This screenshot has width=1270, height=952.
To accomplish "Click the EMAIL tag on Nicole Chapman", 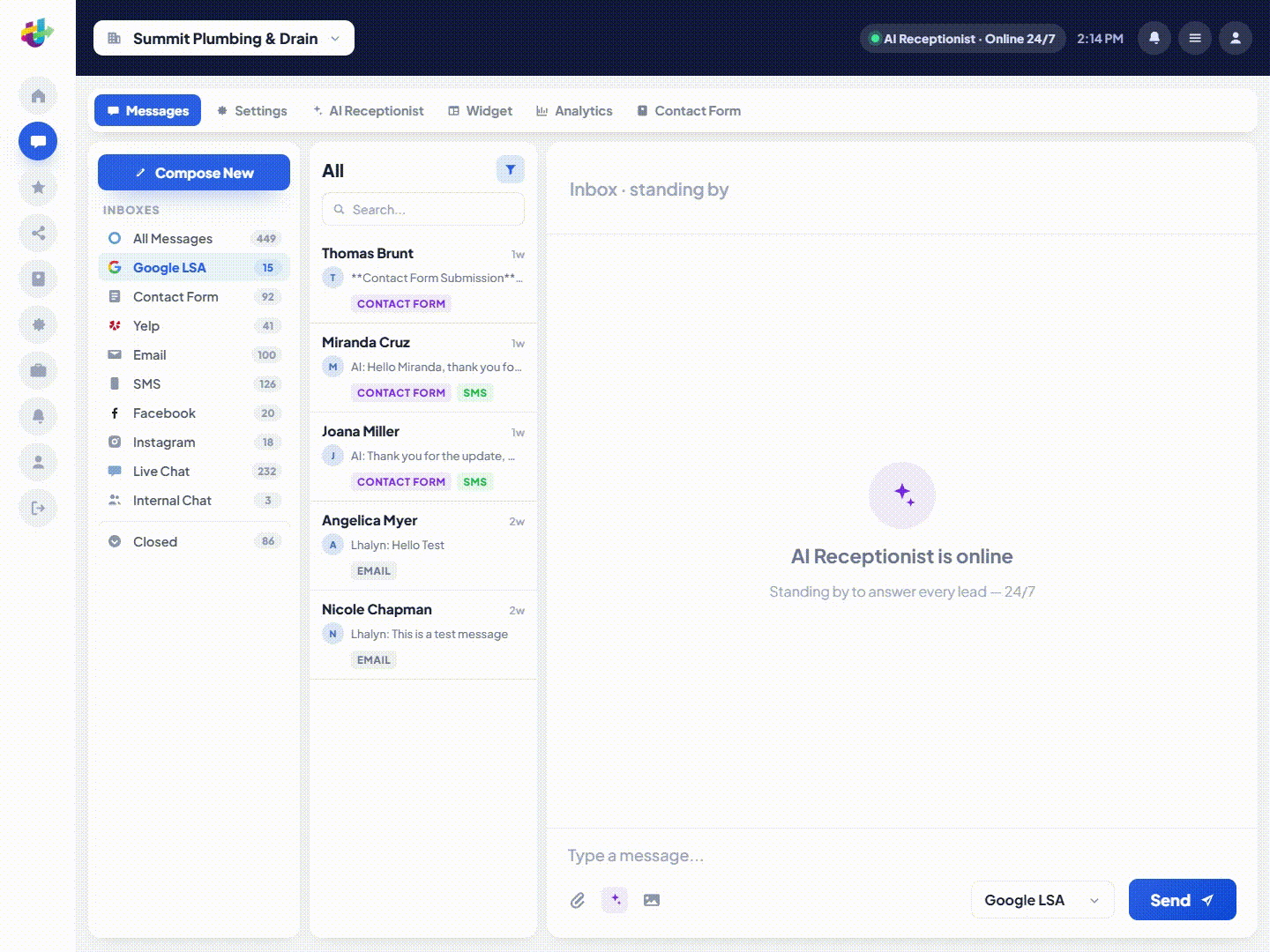I will tap(373, 659).
